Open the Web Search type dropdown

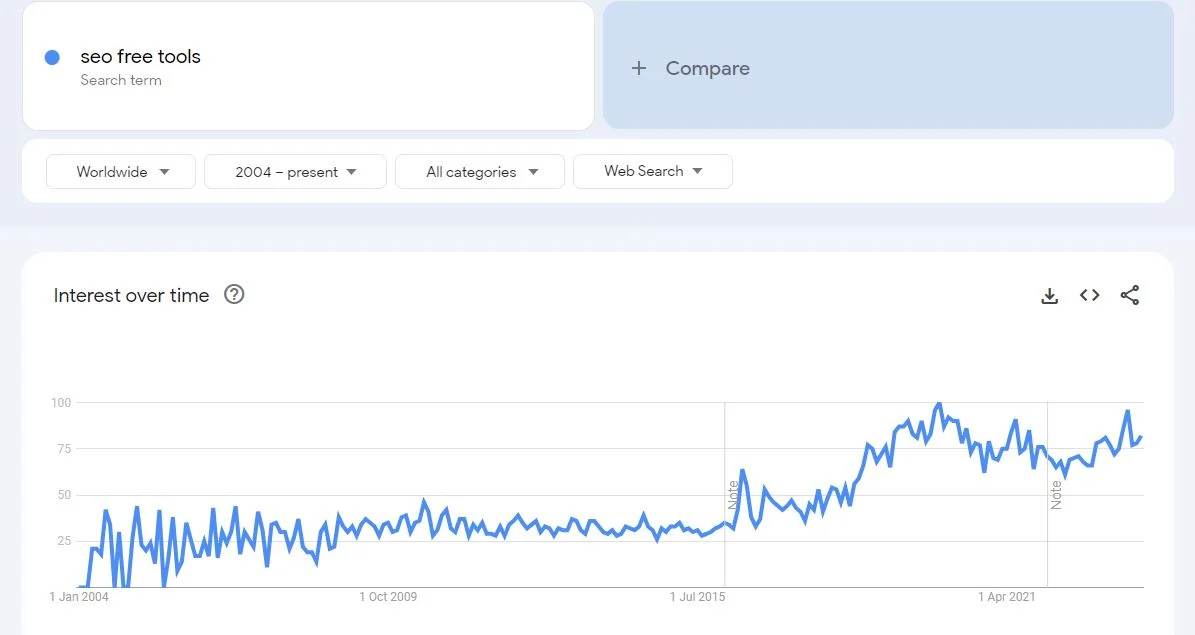[652, 171]
